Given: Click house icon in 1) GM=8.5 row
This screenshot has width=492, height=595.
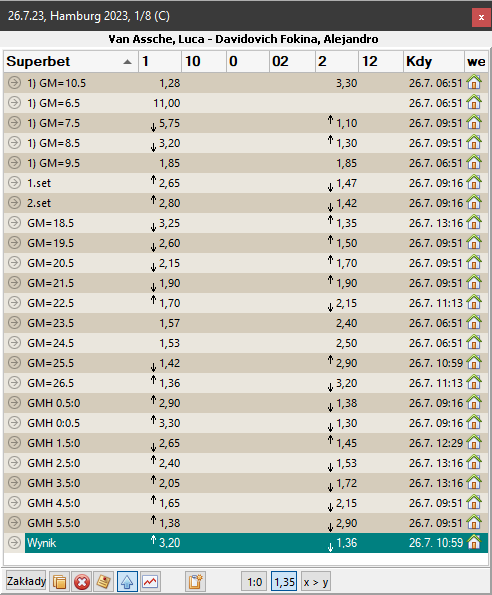Looking at the screenshot, I should 474,142.
